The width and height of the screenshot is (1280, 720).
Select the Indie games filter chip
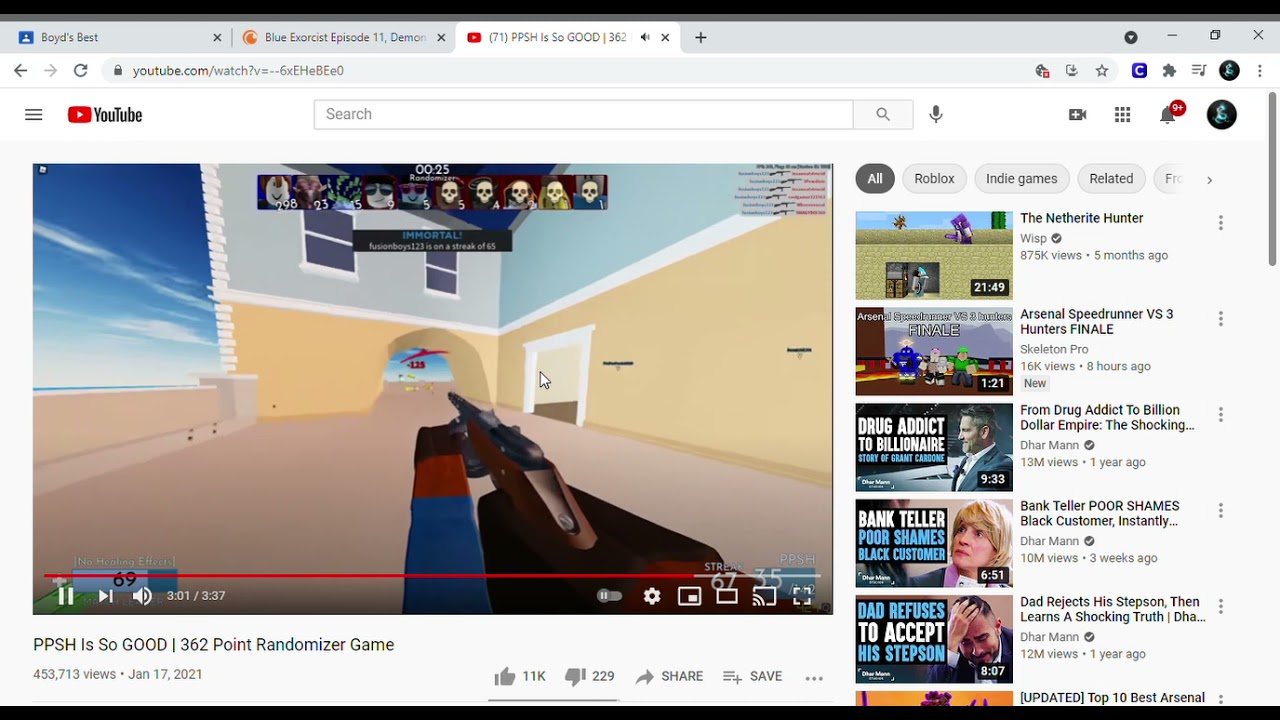pyautogui.click(x=1021, y=179)
